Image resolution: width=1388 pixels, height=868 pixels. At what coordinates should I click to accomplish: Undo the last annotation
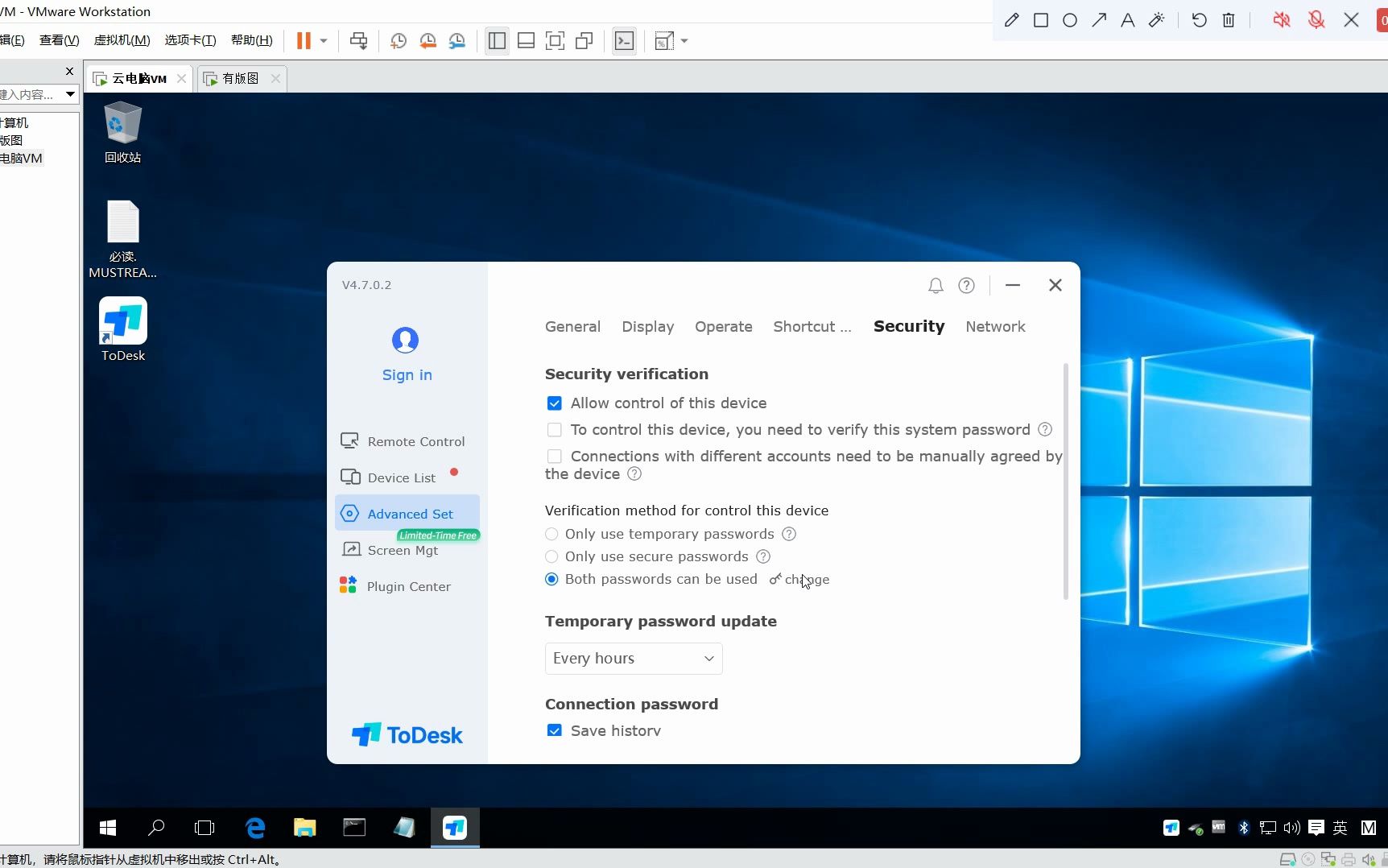[1200, 20]
